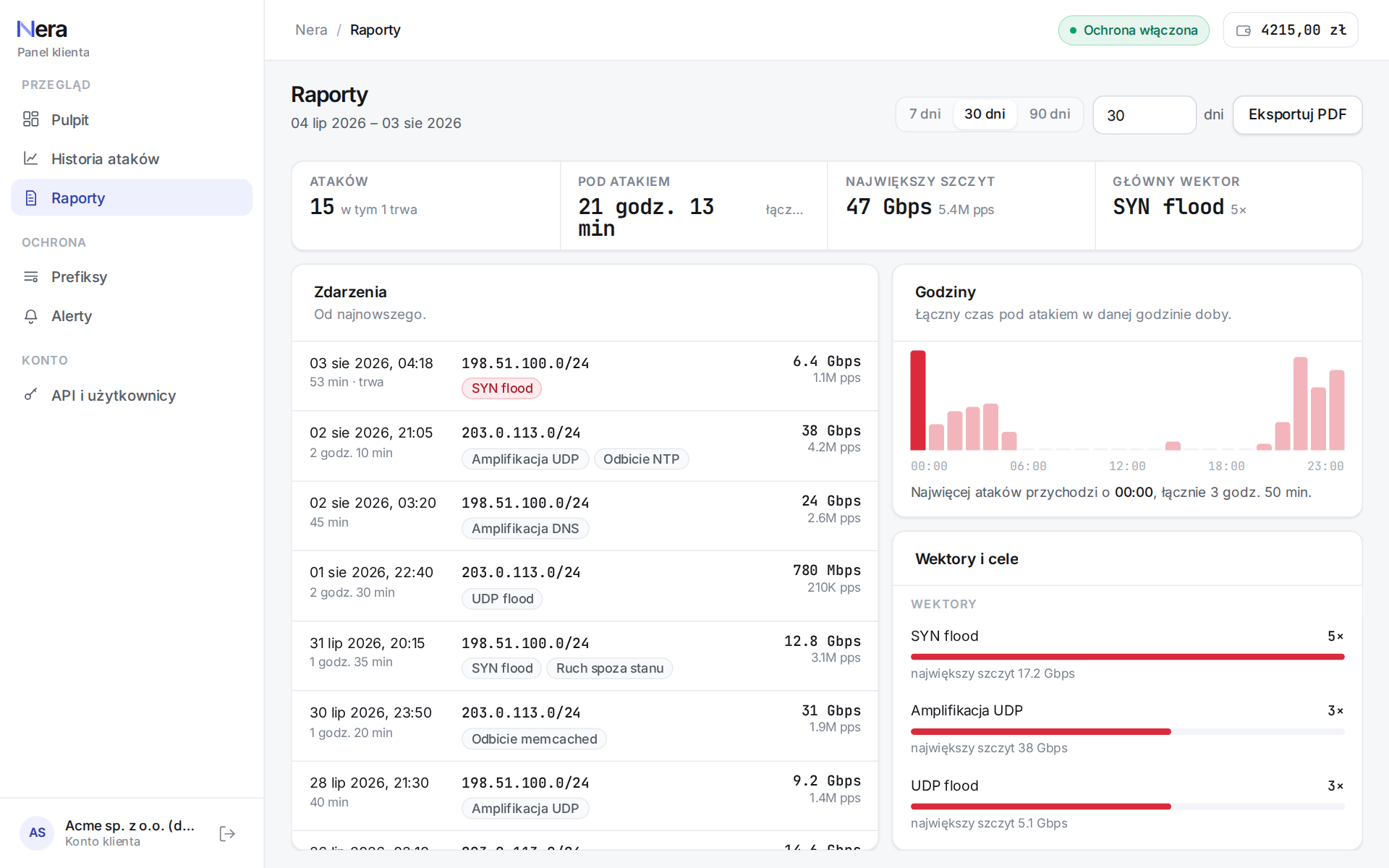Click the custom days input field

1144,115
